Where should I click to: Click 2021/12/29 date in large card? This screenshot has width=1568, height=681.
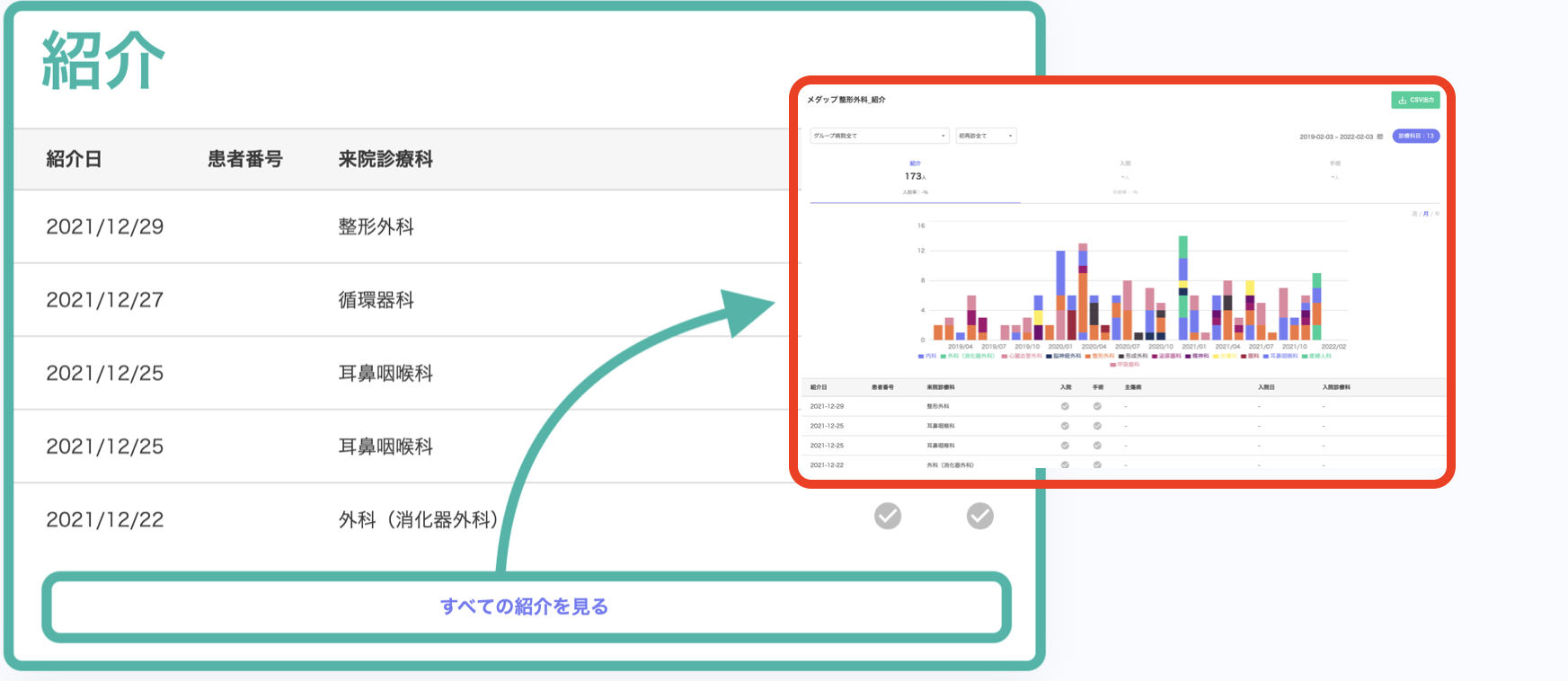(x=105, y=226)
